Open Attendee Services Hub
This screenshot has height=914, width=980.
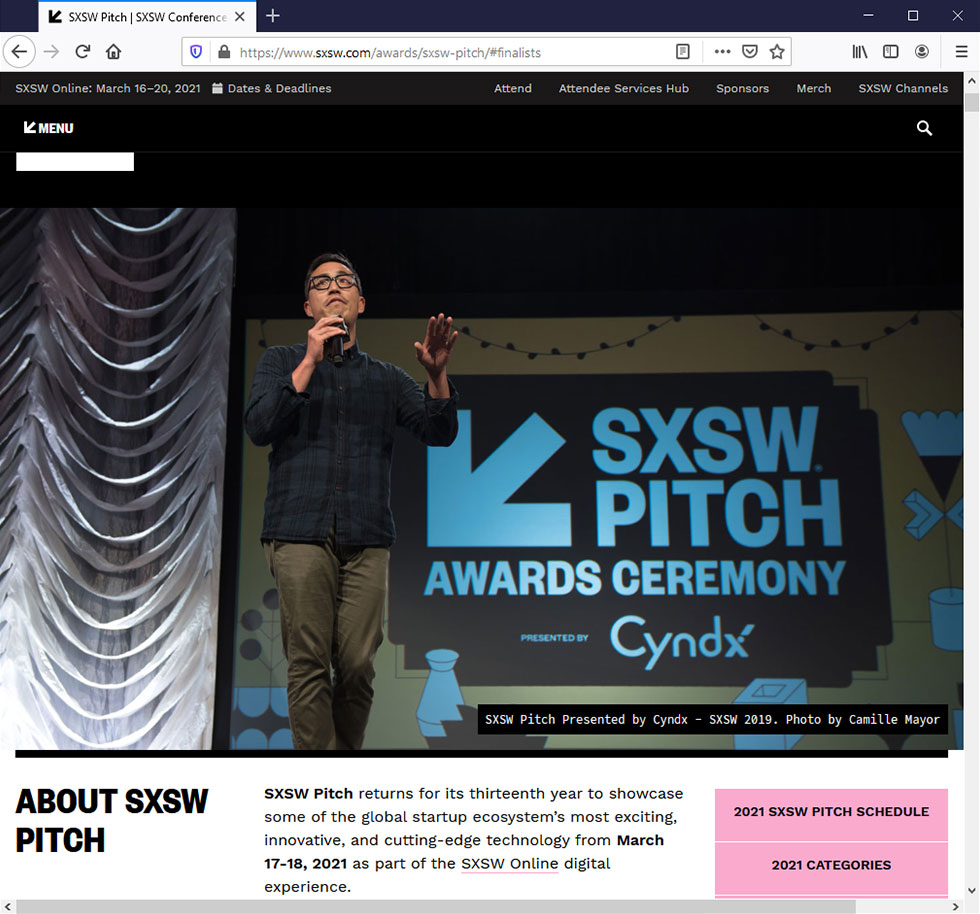tap(624, 88)
